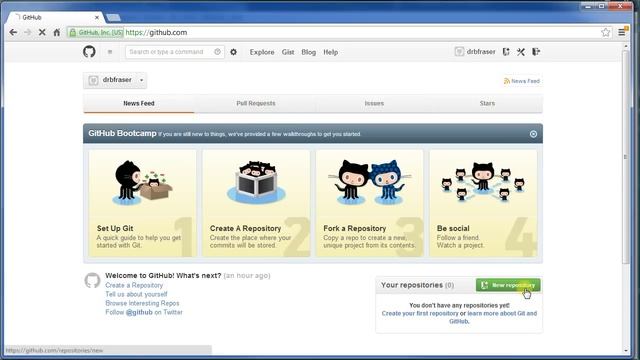Image resolution: width=640 pixels, height=360 pixels.
Task: Click Follow @github on Twitter link
Action: [144, 312]
